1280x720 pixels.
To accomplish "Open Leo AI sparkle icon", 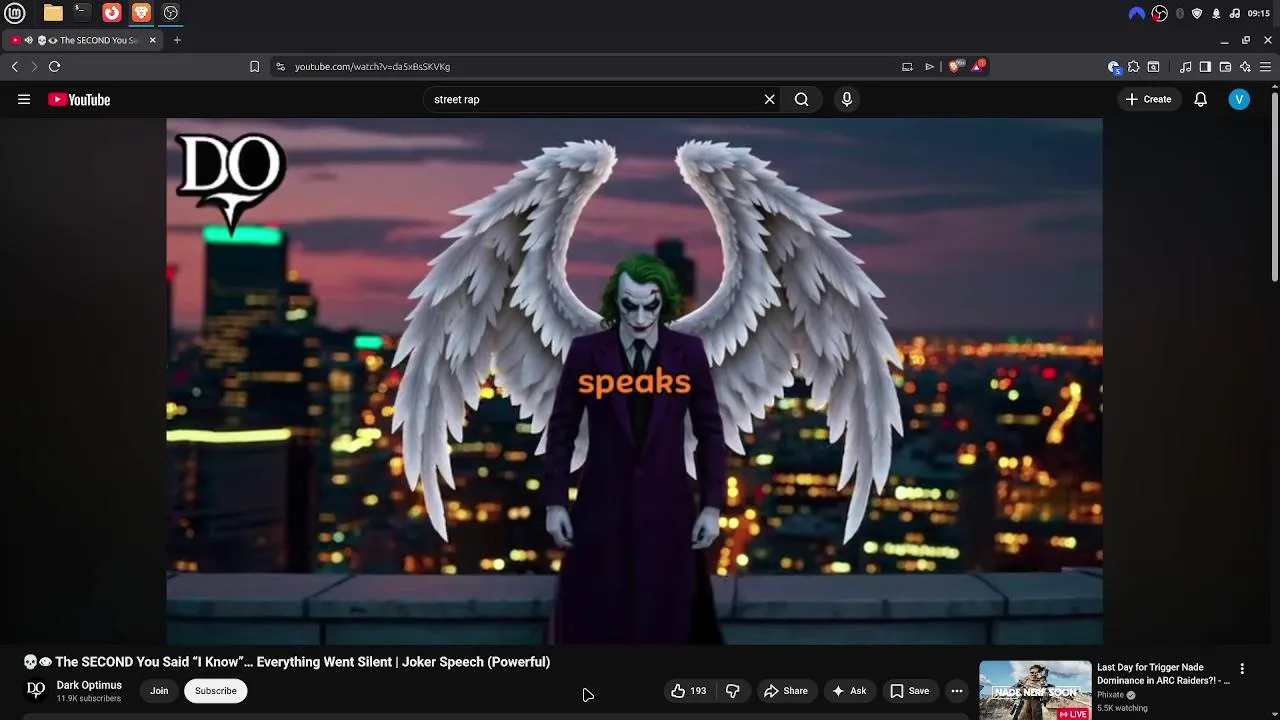I will [1245, 67].
